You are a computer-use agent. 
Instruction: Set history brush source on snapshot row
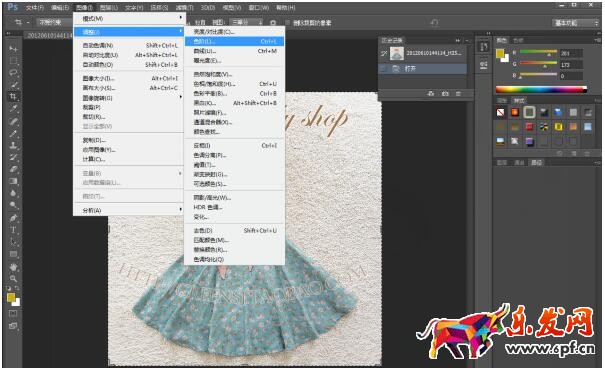coord(384,53)
